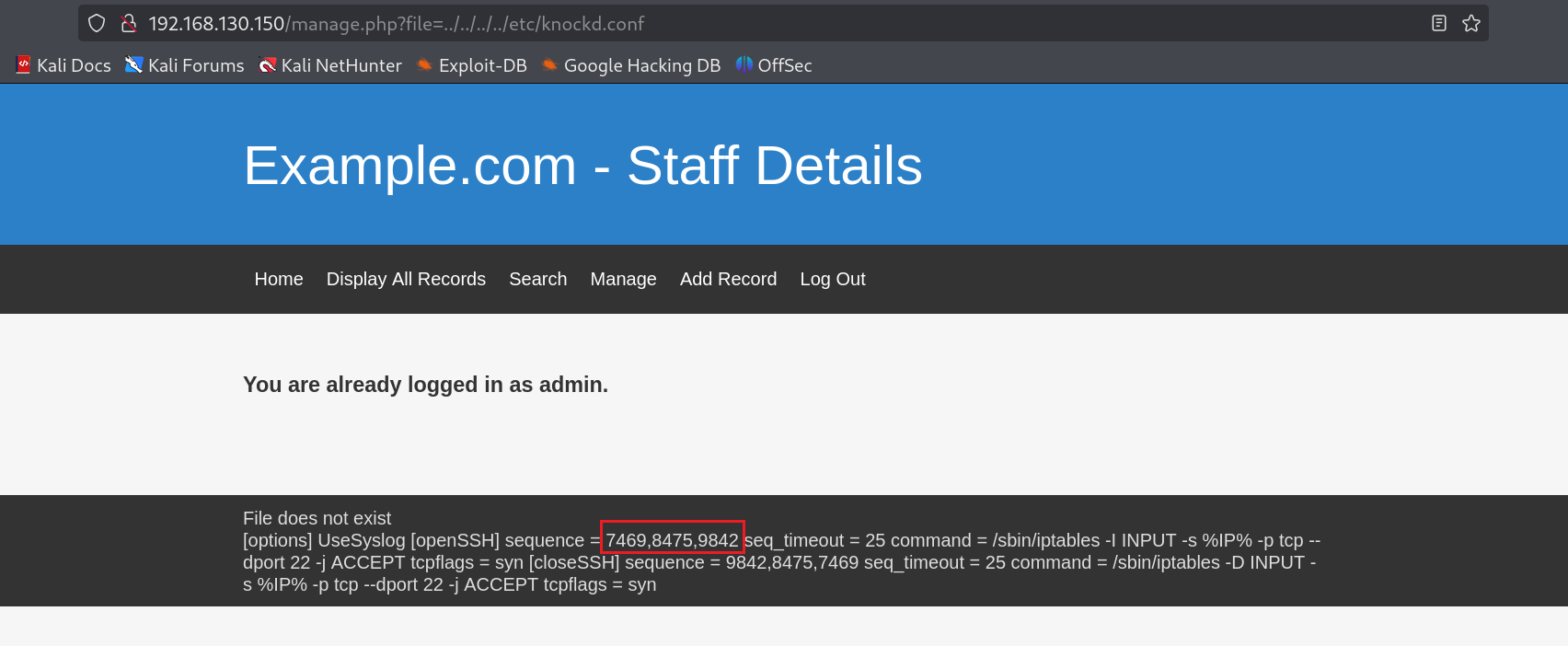The image size is (1568, 646).
Task: Focus the URL address field
Action: click(x=736, y=23)
